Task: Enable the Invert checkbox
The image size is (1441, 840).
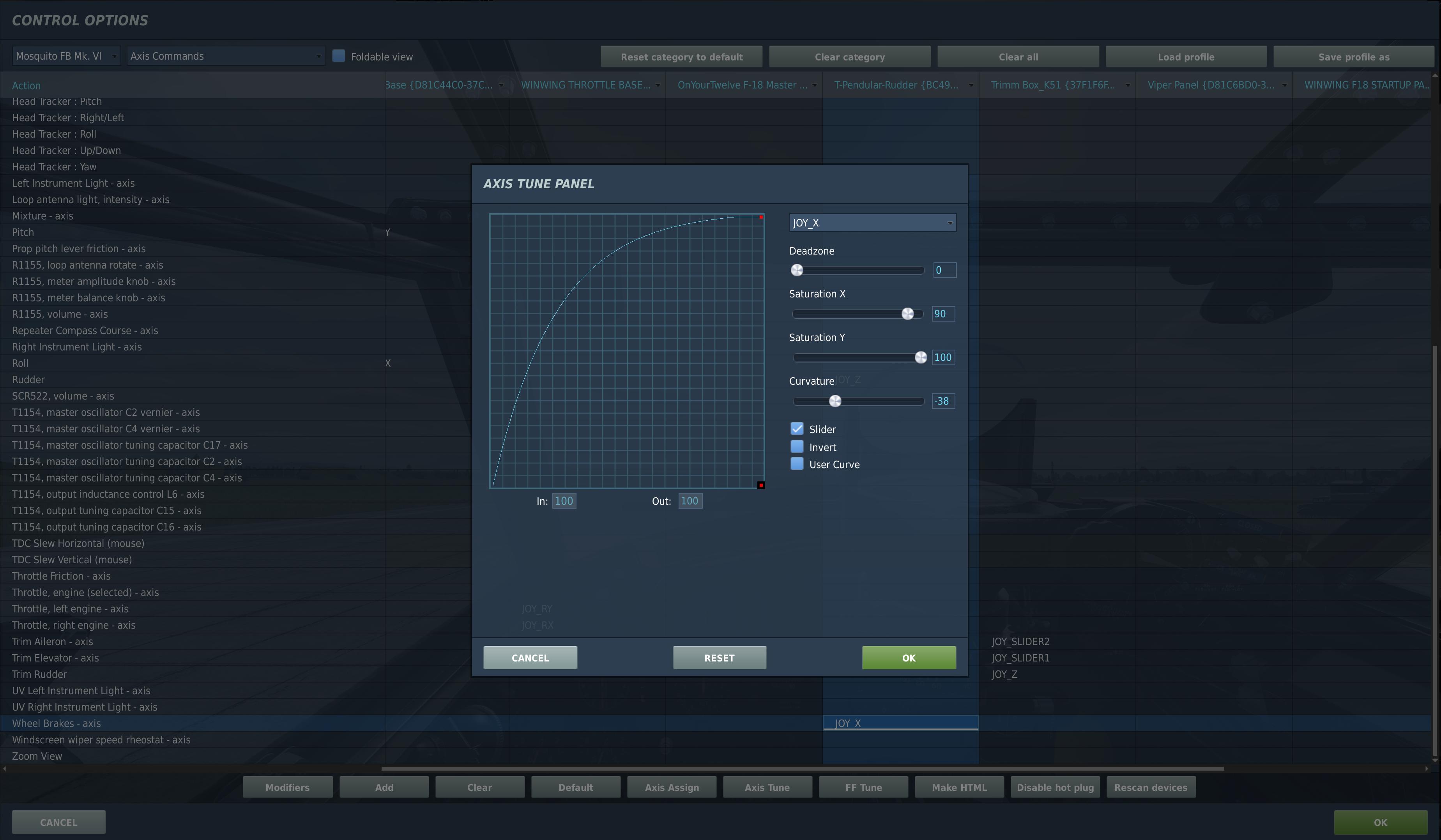Action: [797, 446]
